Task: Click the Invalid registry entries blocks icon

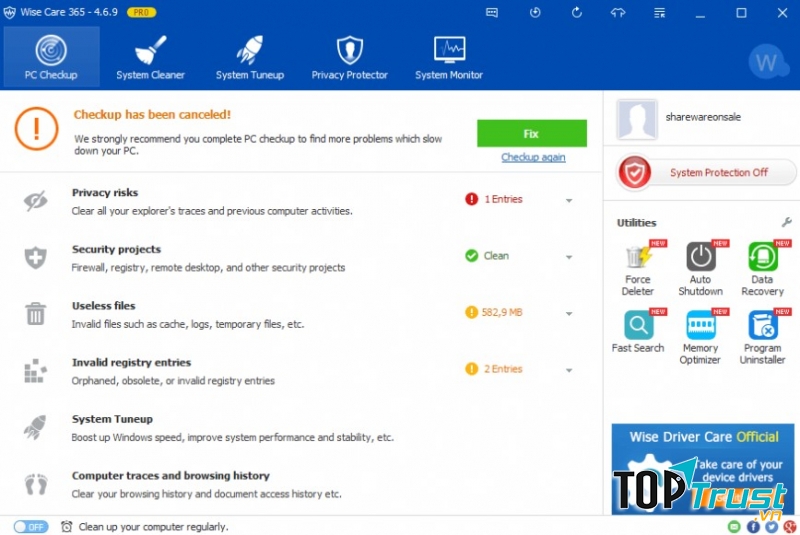Action: point(35,370)
